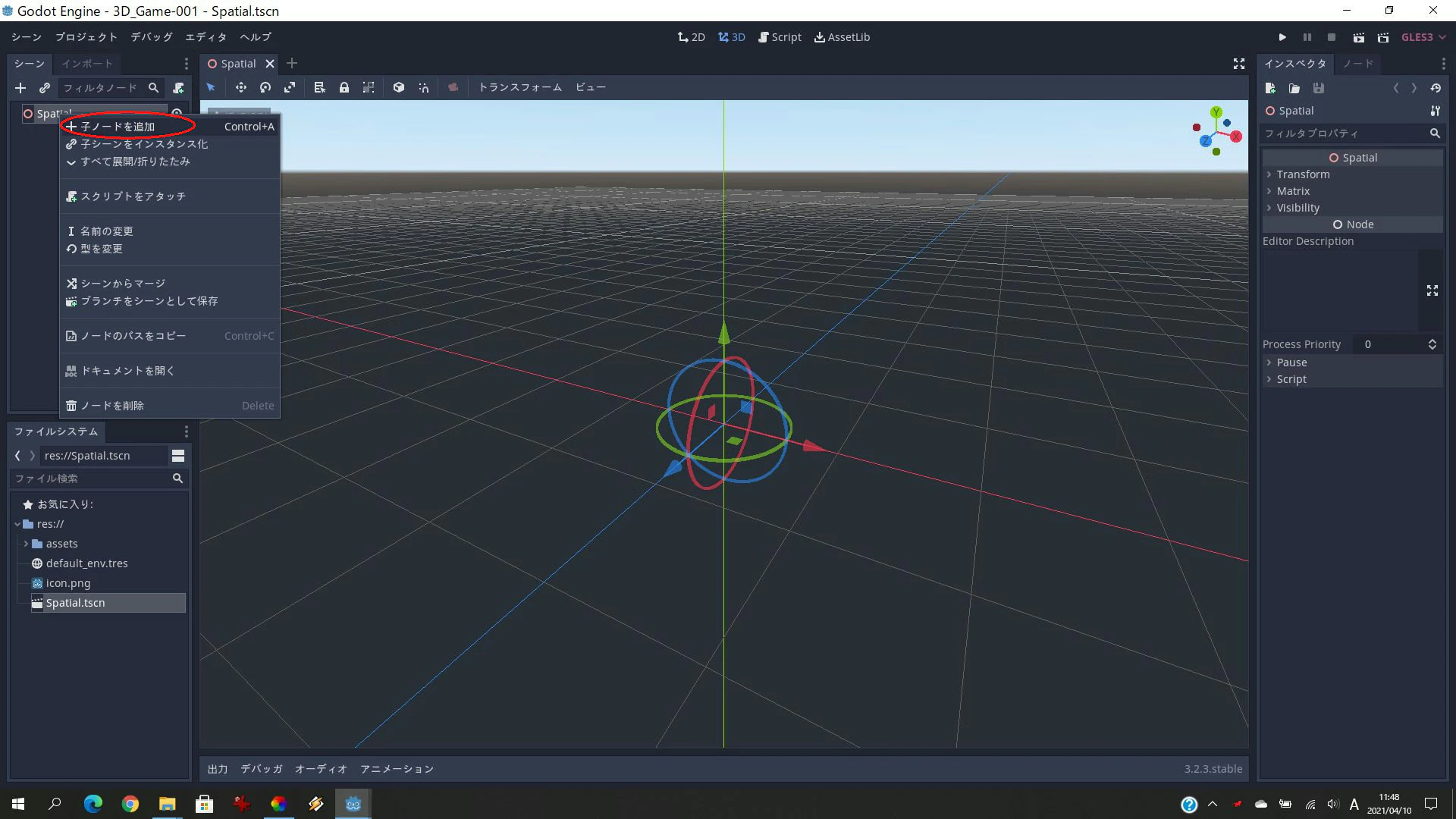Screen dimensions: 1456x819
Task: Select default_env.tres in FileSystem
Action: click(x=86, y=563)
